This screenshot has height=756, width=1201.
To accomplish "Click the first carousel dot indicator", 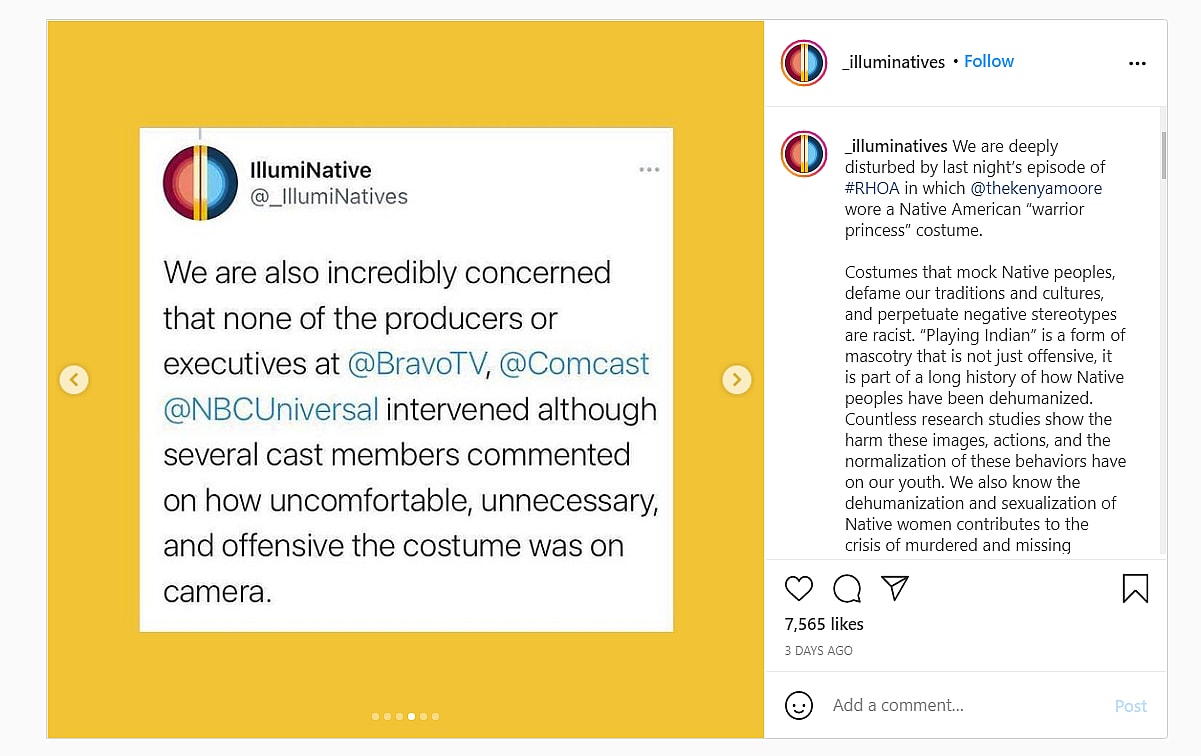I will [375, 716].
